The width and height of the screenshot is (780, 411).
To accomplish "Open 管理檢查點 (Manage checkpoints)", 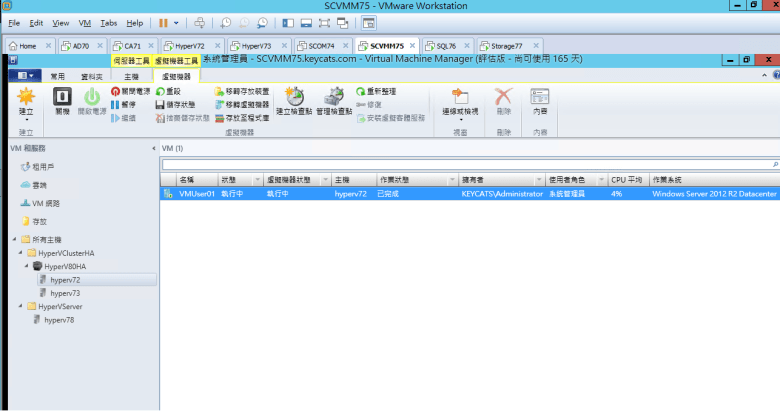I will click(x=333, y=99).
